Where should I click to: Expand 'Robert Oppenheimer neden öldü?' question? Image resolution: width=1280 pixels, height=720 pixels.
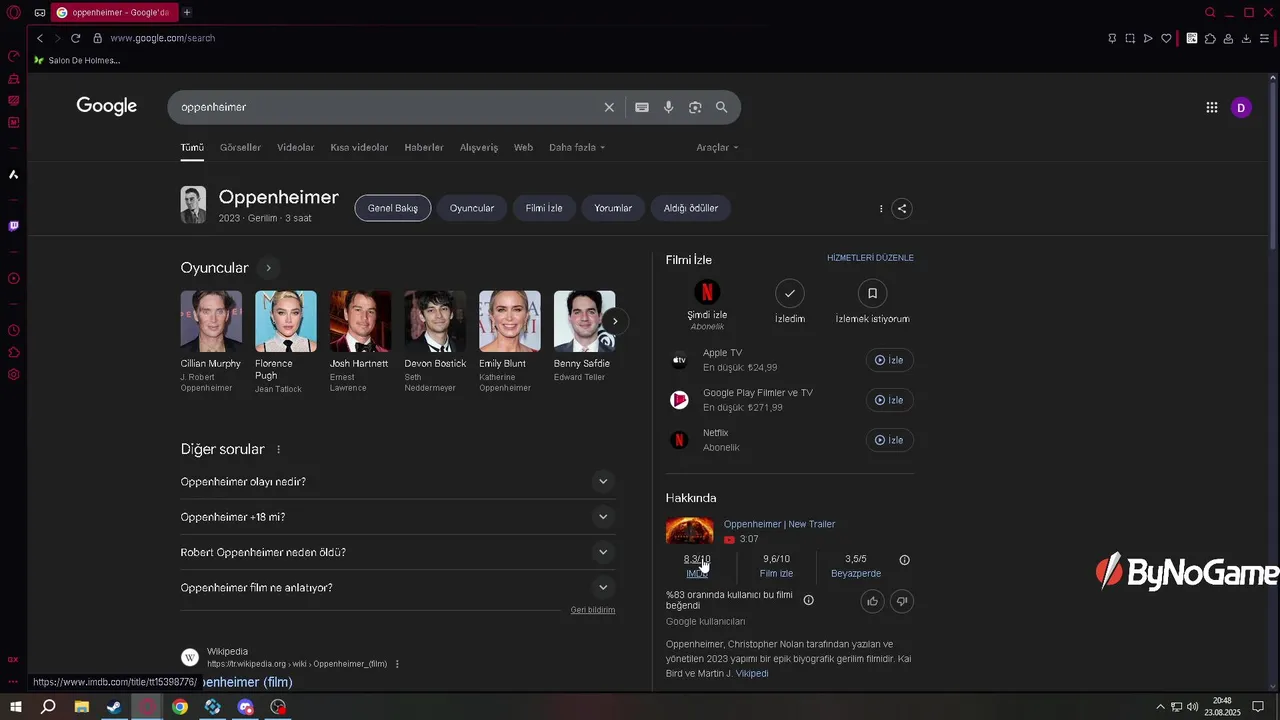coord(398,552)
